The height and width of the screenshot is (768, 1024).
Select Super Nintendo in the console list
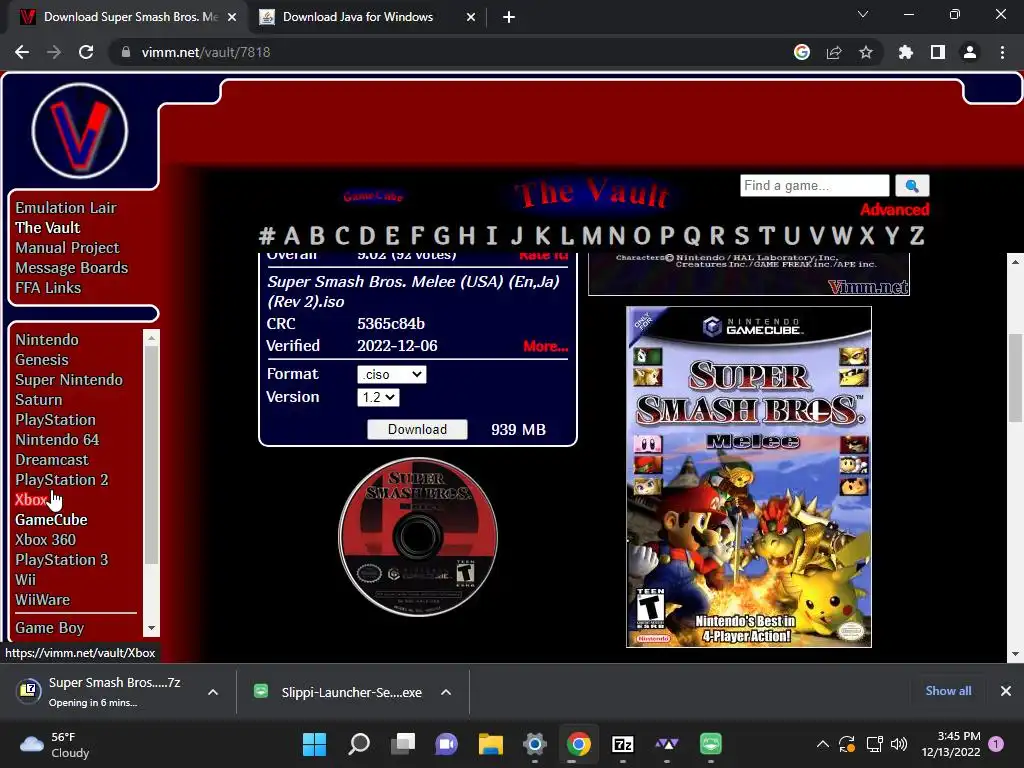pos(69,380)
